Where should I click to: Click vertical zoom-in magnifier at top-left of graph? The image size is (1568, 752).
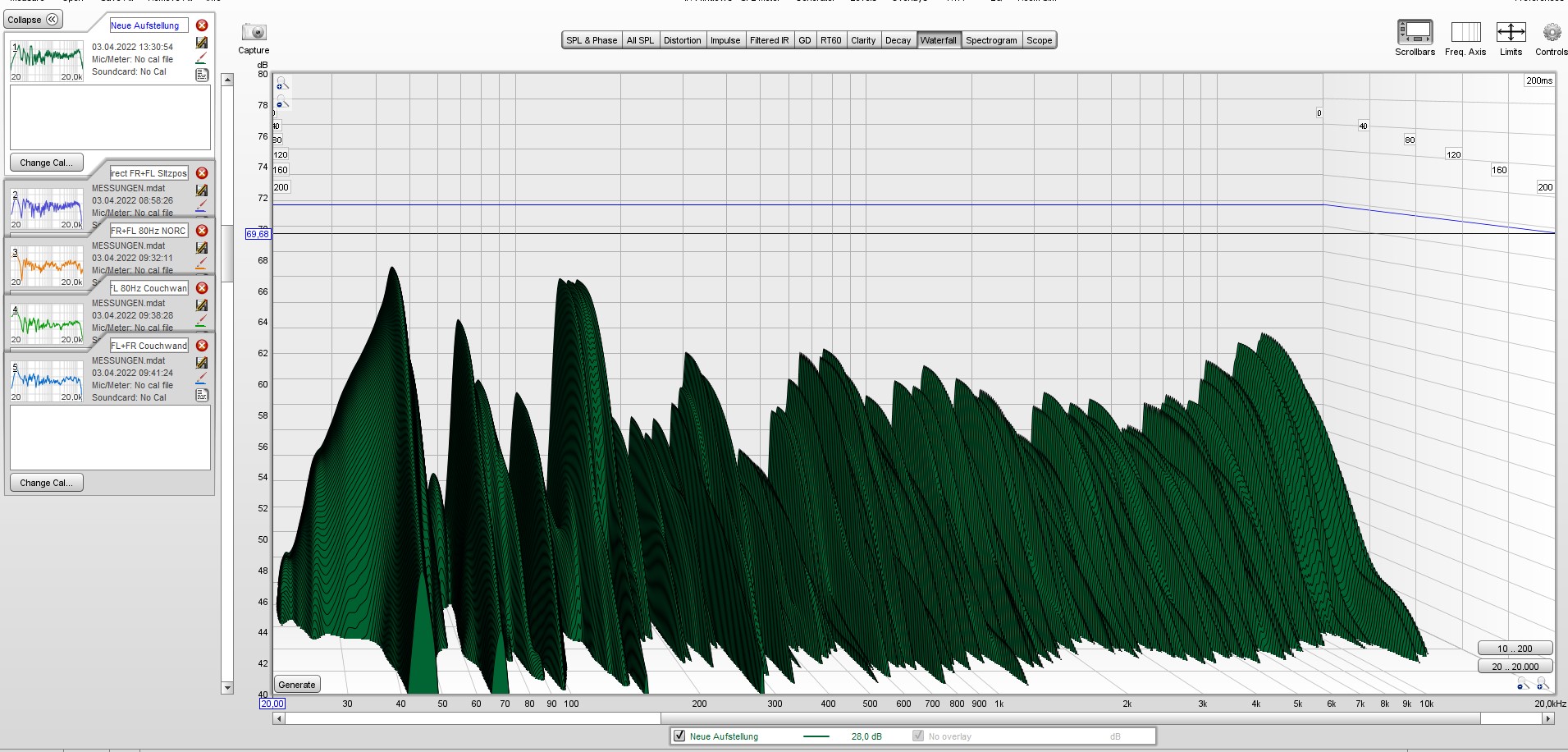point(281,84)
